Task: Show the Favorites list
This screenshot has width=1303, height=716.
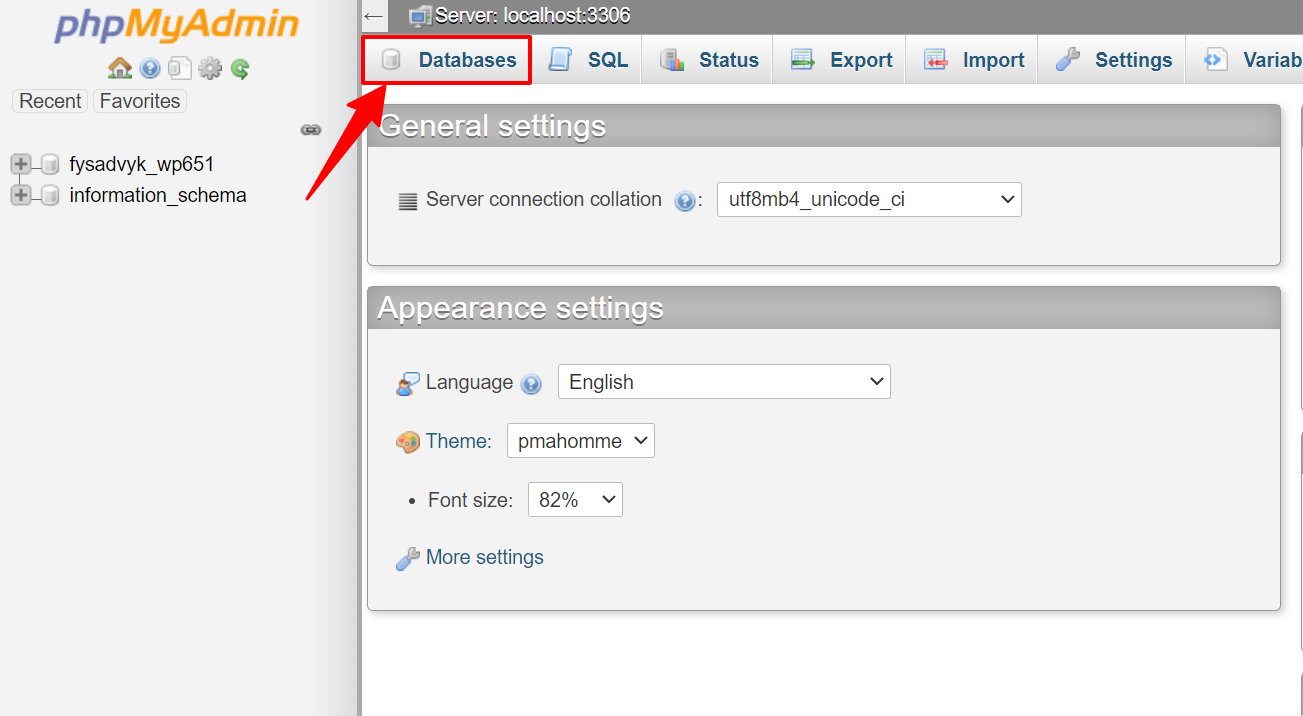Action: [139, 100]
